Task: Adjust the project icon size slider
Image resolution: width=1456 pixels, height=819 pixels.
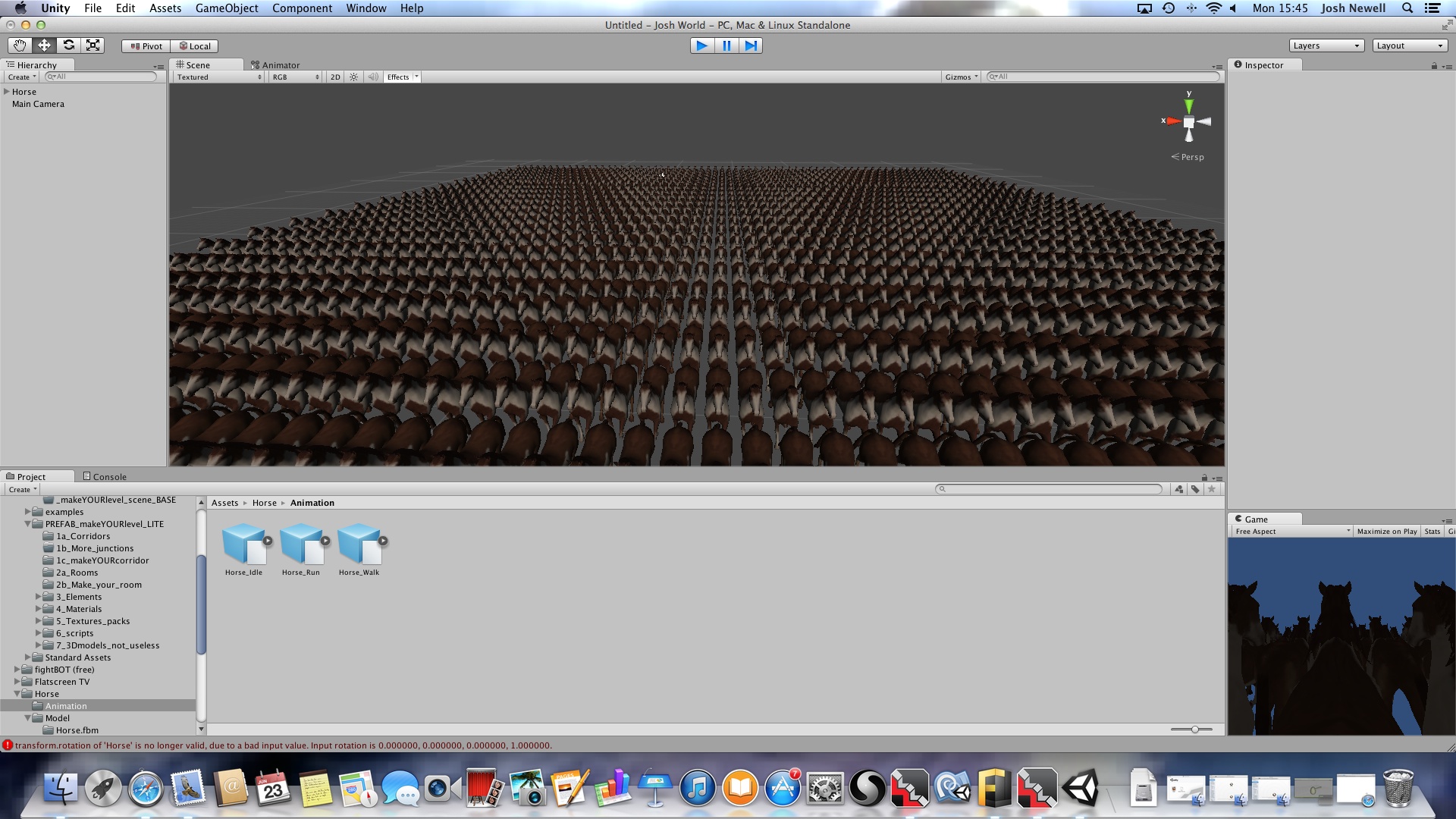Action: click(1194, 730)
